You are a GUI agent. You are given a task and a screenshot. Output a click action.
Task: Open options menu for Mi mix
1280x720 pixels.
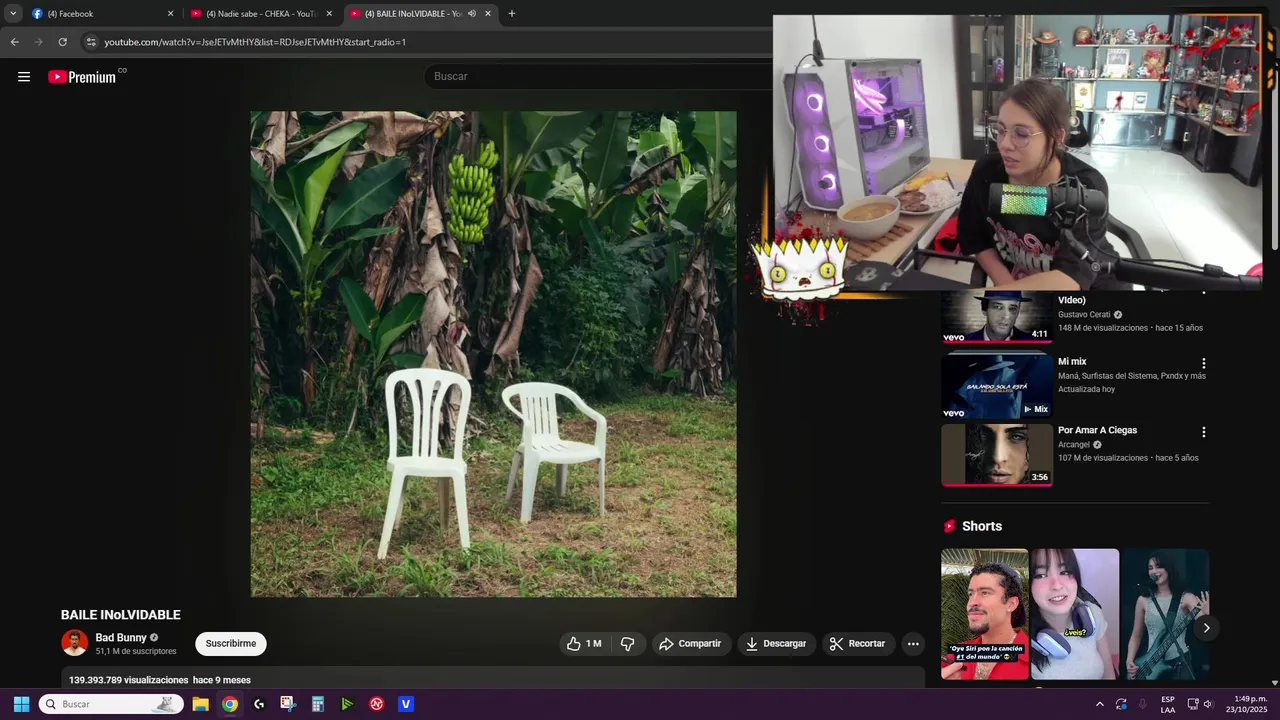[x=1203, y=364]
